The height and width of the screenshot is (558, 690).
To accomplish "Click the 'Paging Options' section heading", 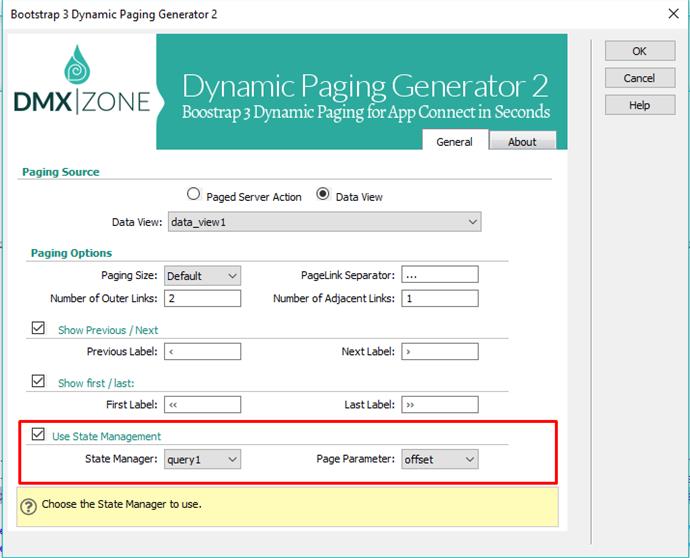I will click(x=71, y=253).
